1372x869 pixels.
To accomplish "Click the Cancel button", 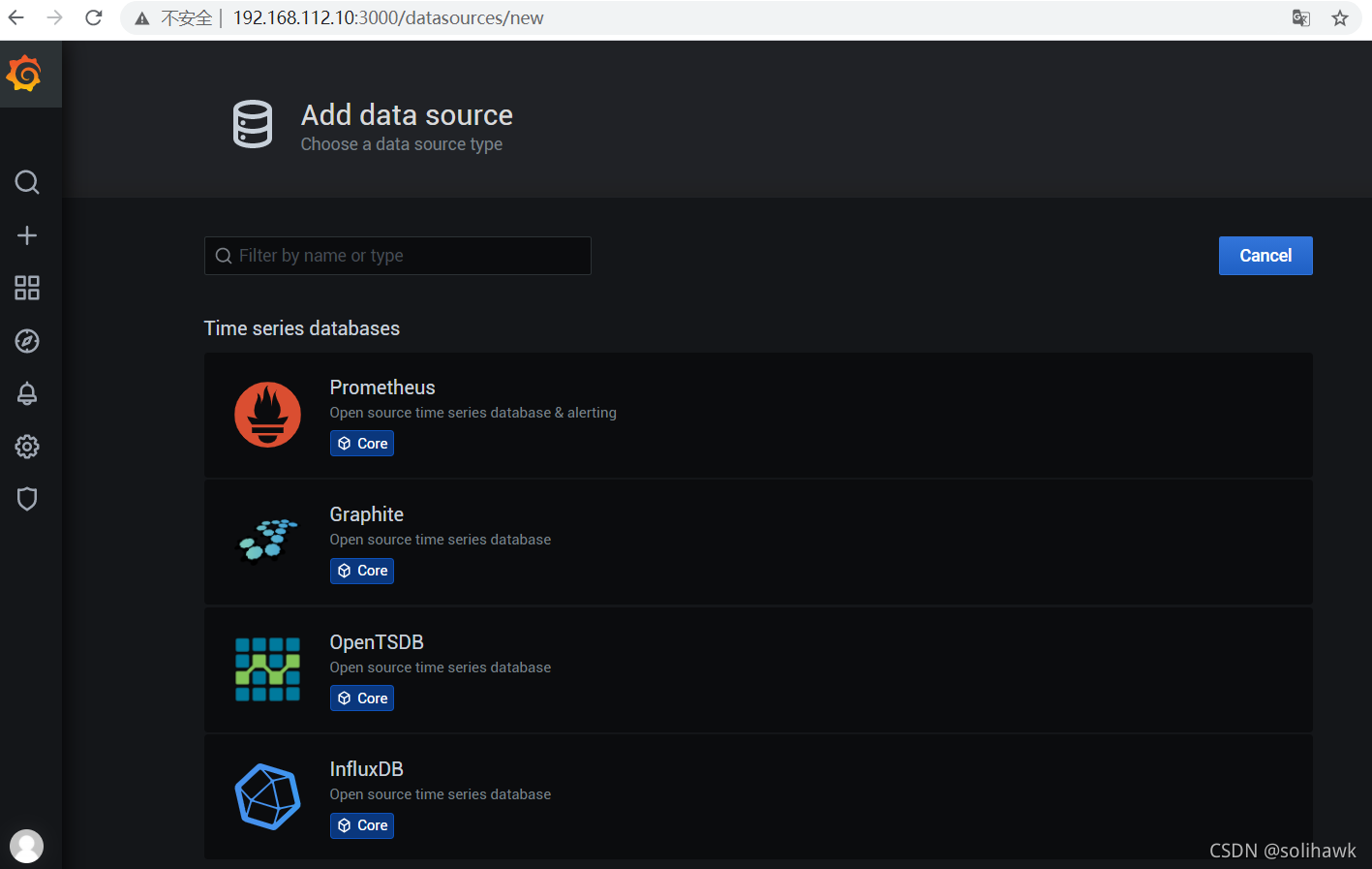I will click(1265, 256).
